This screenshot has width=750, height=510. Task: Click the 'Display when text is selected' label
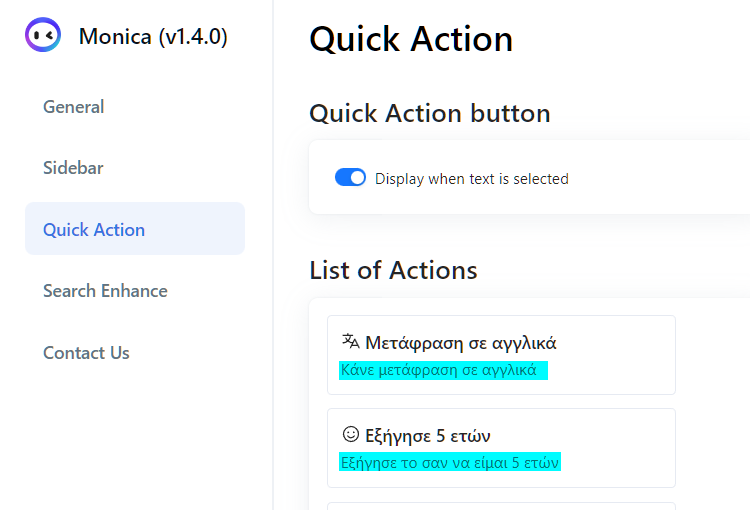(472, 179)
